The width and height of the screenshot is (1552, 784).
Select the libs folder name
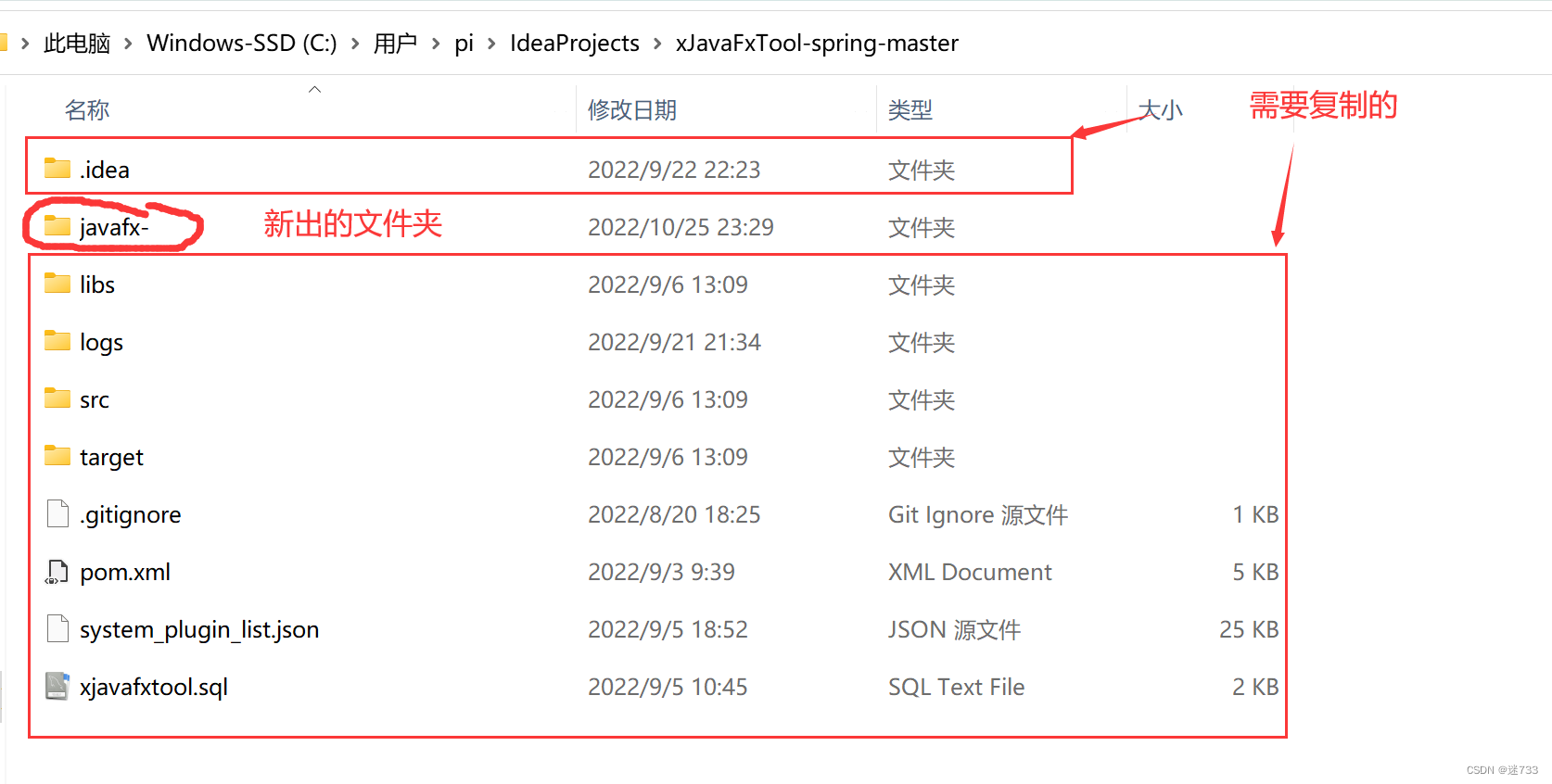click(97, 285)
